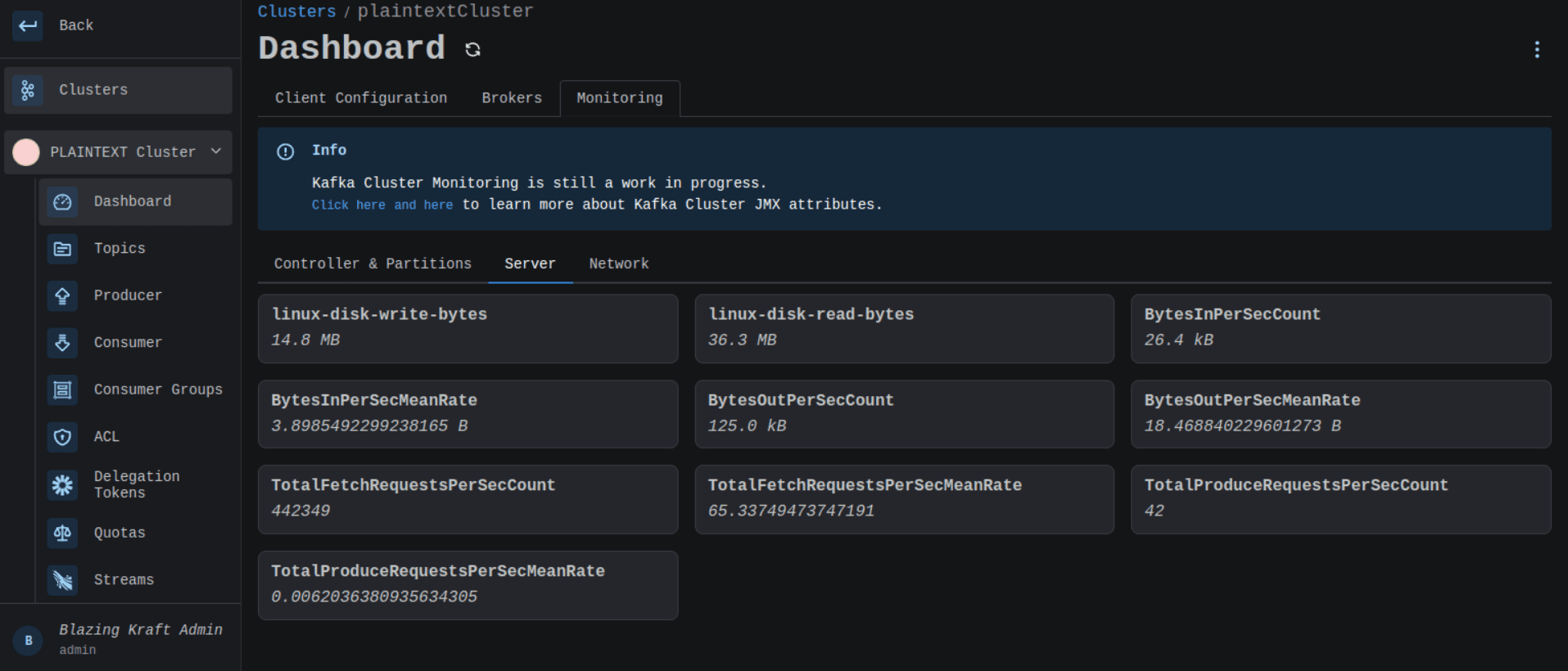Click the BytesInPerSecMeanRate title

point(374,400)
